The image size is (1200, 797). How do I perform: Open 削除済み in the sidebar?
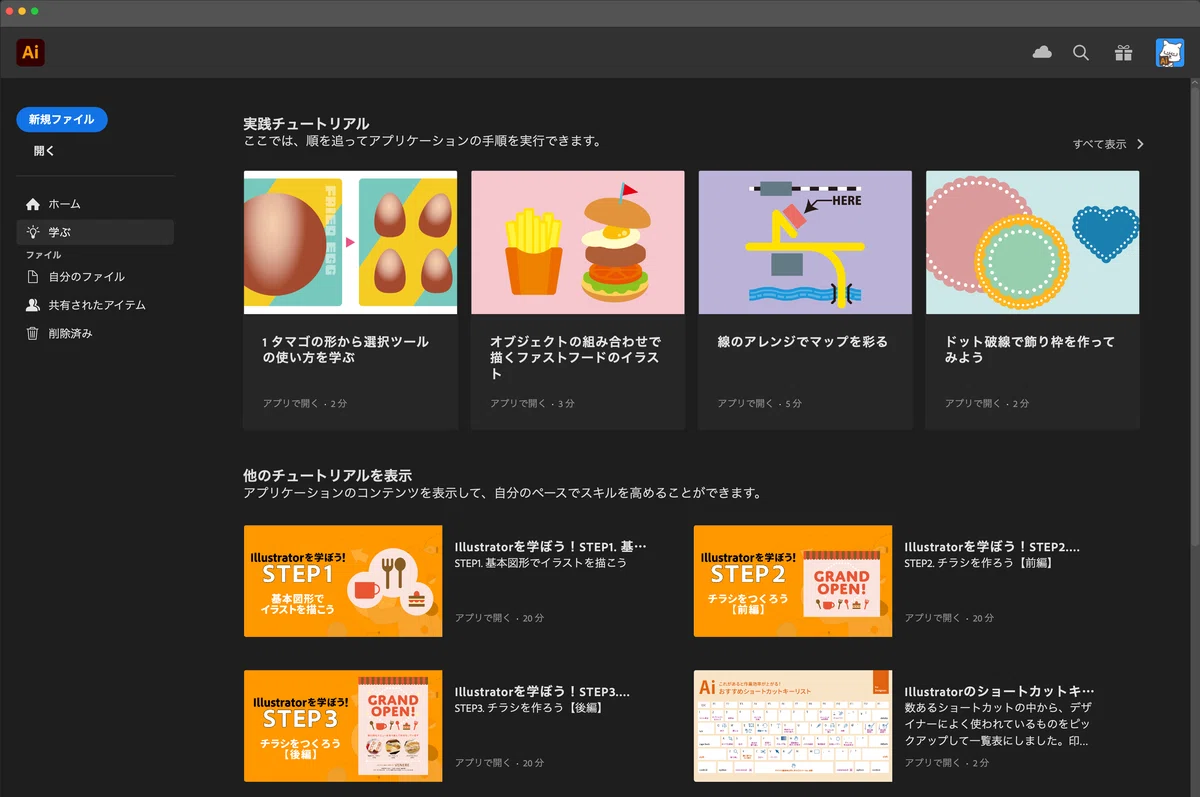coord(95,334)
